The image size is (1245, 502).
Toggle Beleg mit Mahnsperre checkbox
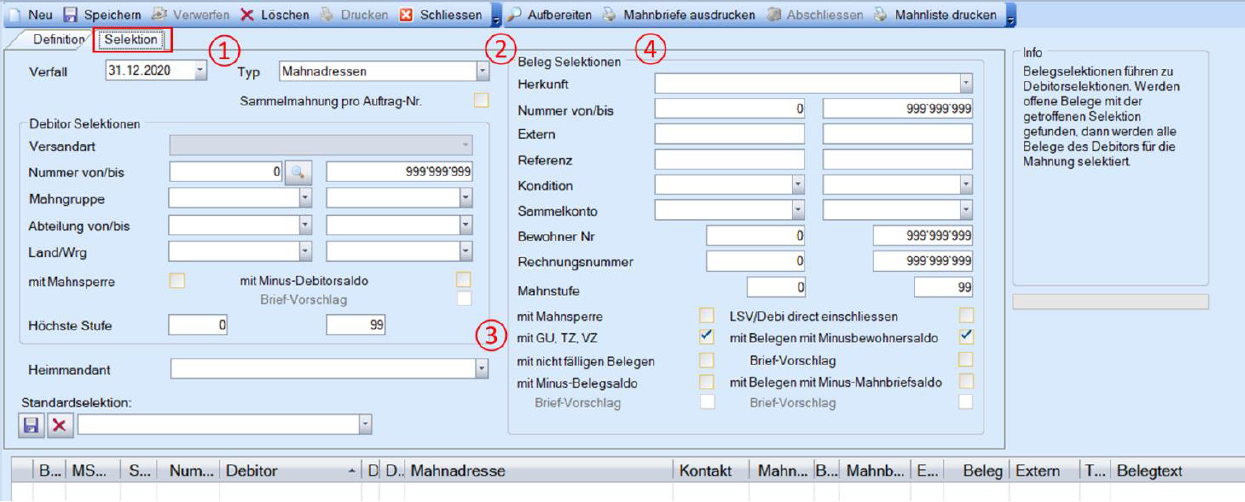pos(707,316)
